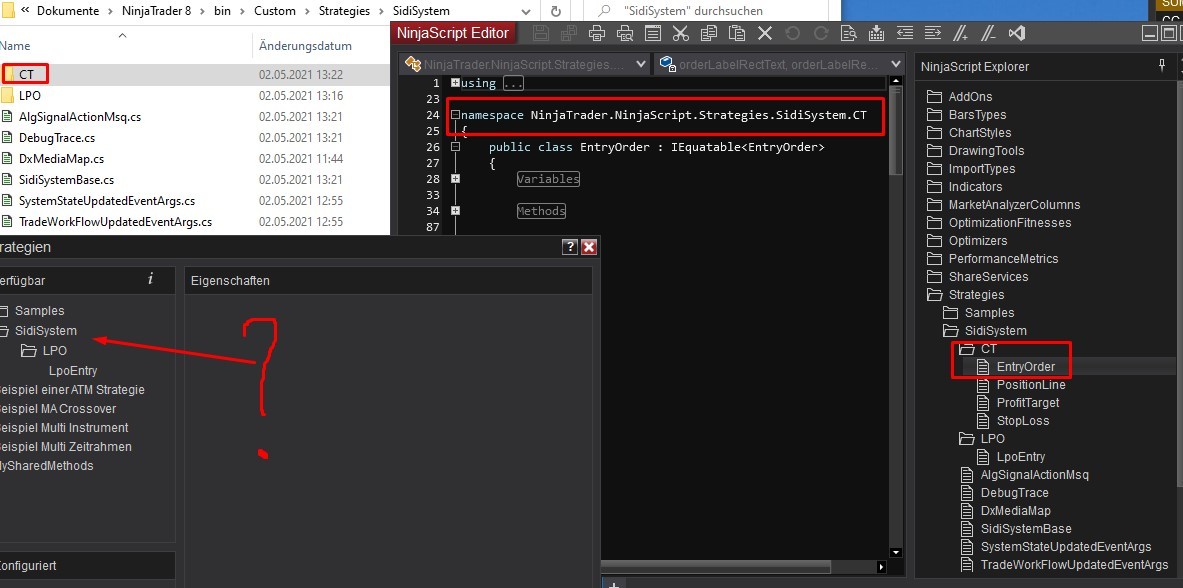Collapse the EntryOrder class on line 26
This screenshot has height=588, width=1183.
pyautogui.click(x=455, y=147)
